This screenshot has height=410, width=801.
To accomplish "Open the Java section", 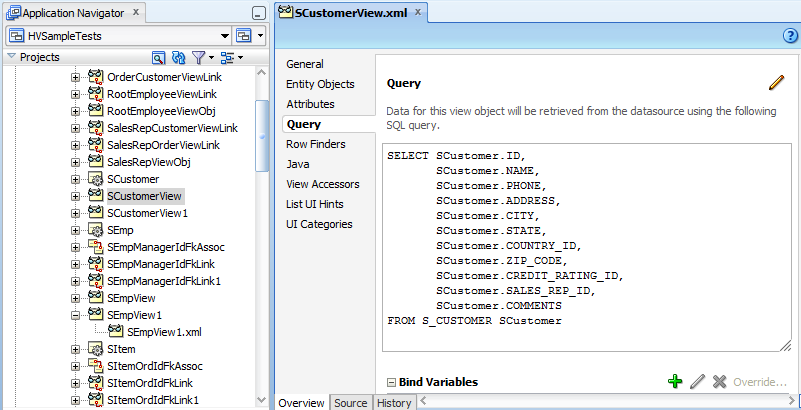I will [x=298, y=164].
